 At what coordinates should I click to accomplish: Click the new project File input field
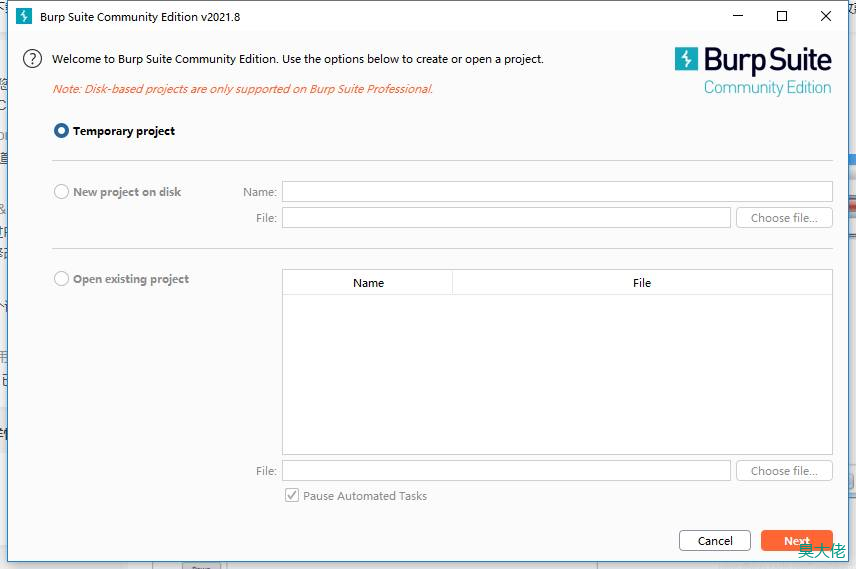pos(506,218)
